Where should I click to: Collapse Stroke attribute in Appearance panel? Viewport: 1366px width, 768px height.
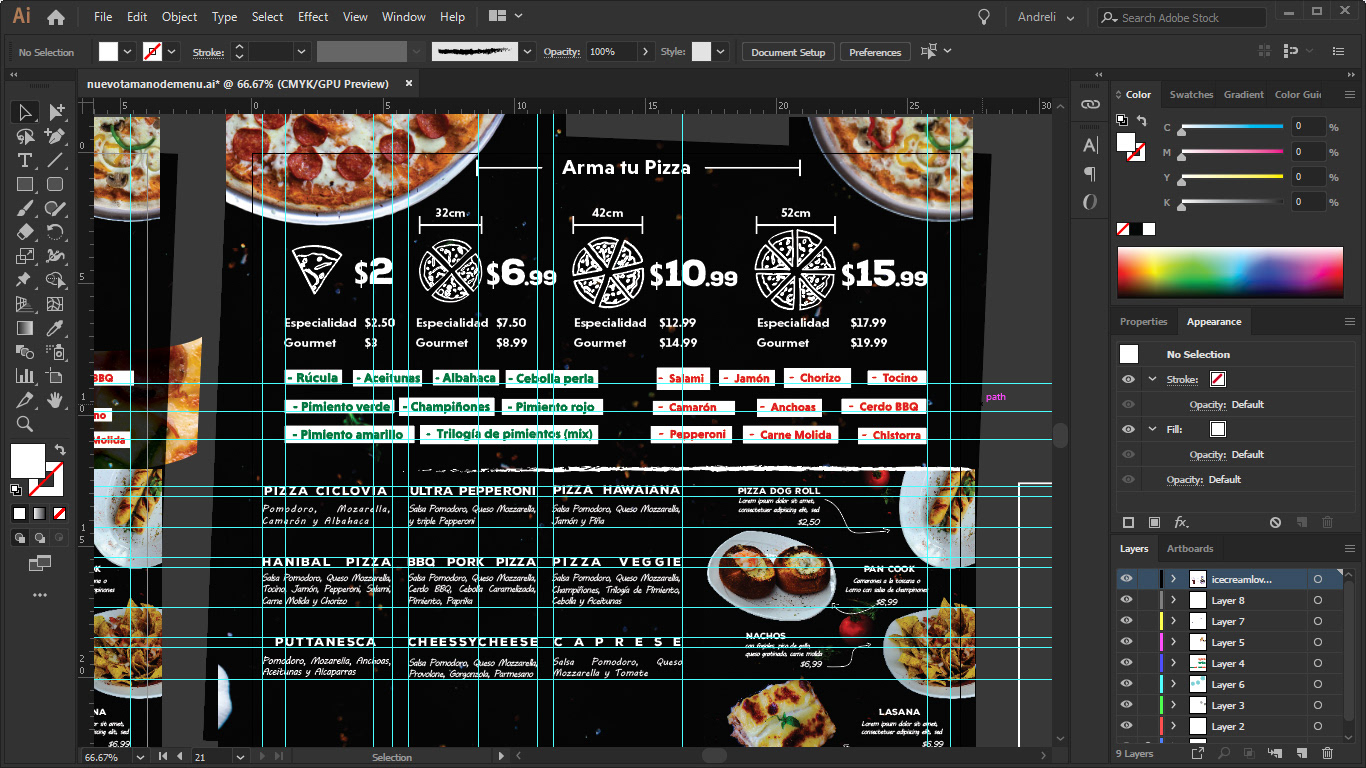(1152, 379)
